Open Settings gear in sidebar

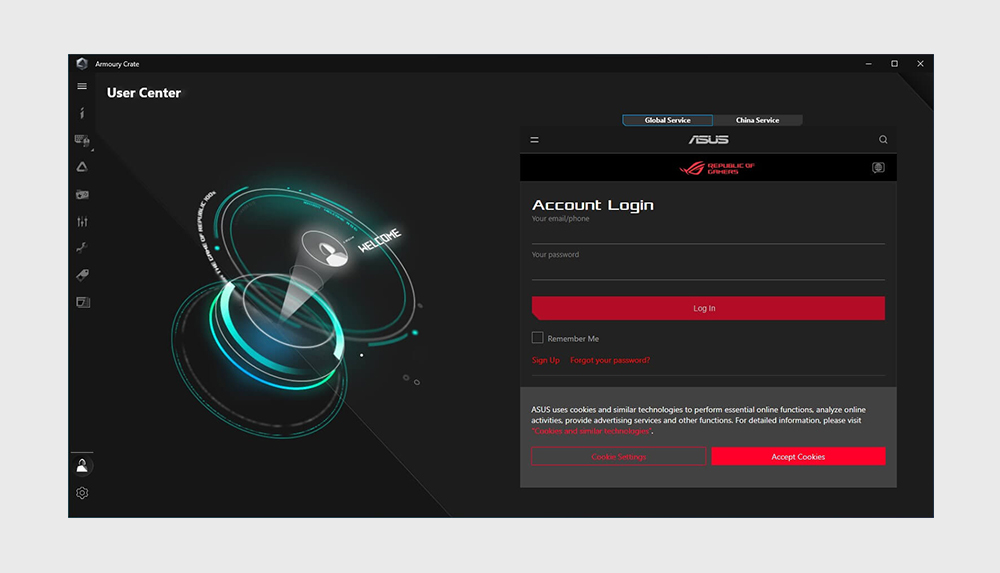point(82,493)
